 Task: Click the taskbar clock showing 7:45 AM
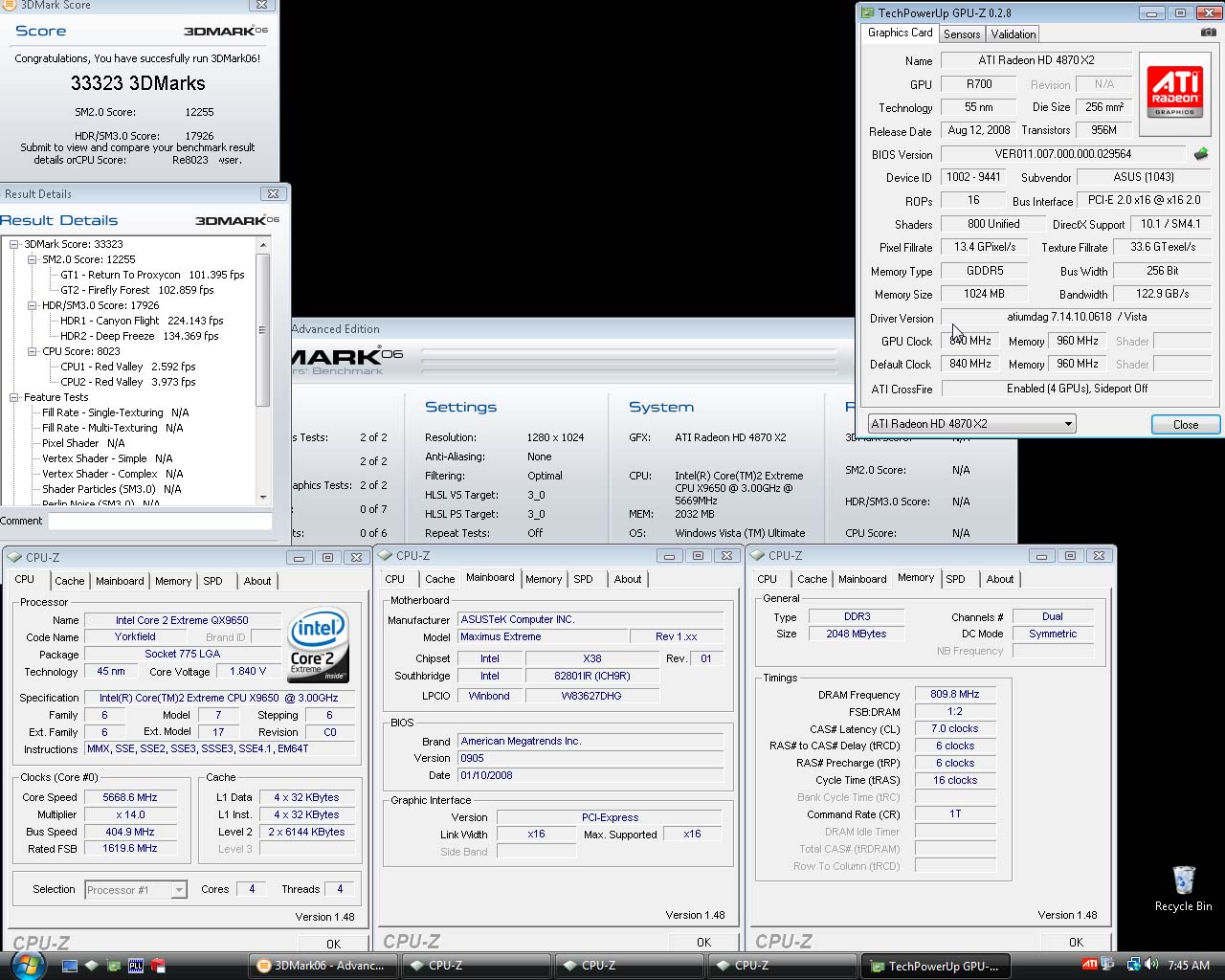coord(1189,966)
